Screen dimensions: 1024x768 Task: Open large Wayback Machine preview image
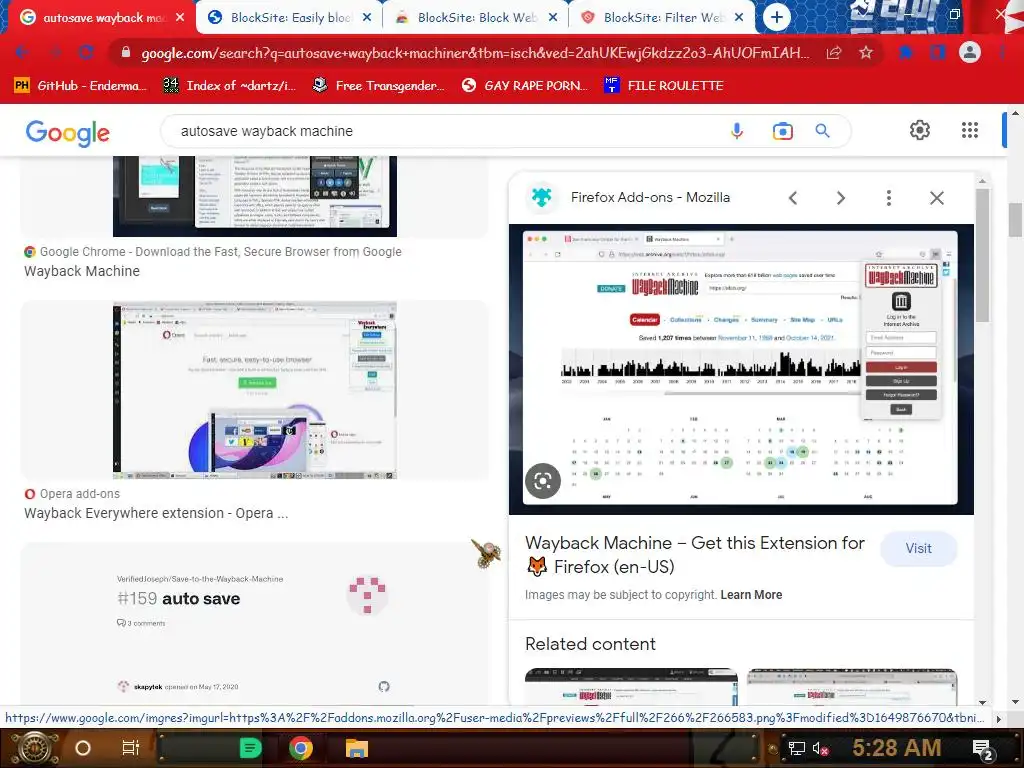(x=741, y=370)
